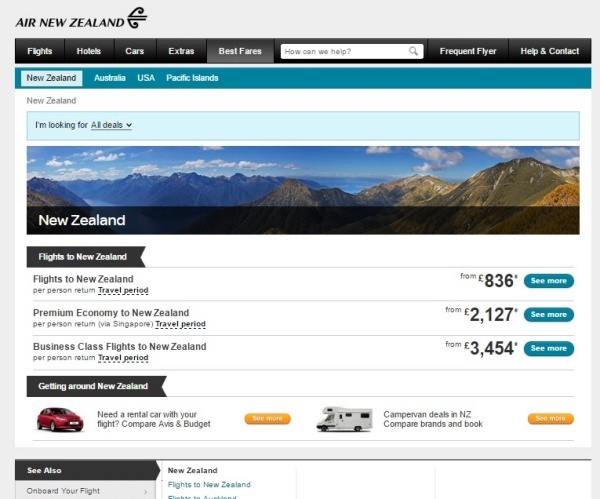Click See more for campervan deals
This screenshot has width=600, height=499.
(551, 418)
